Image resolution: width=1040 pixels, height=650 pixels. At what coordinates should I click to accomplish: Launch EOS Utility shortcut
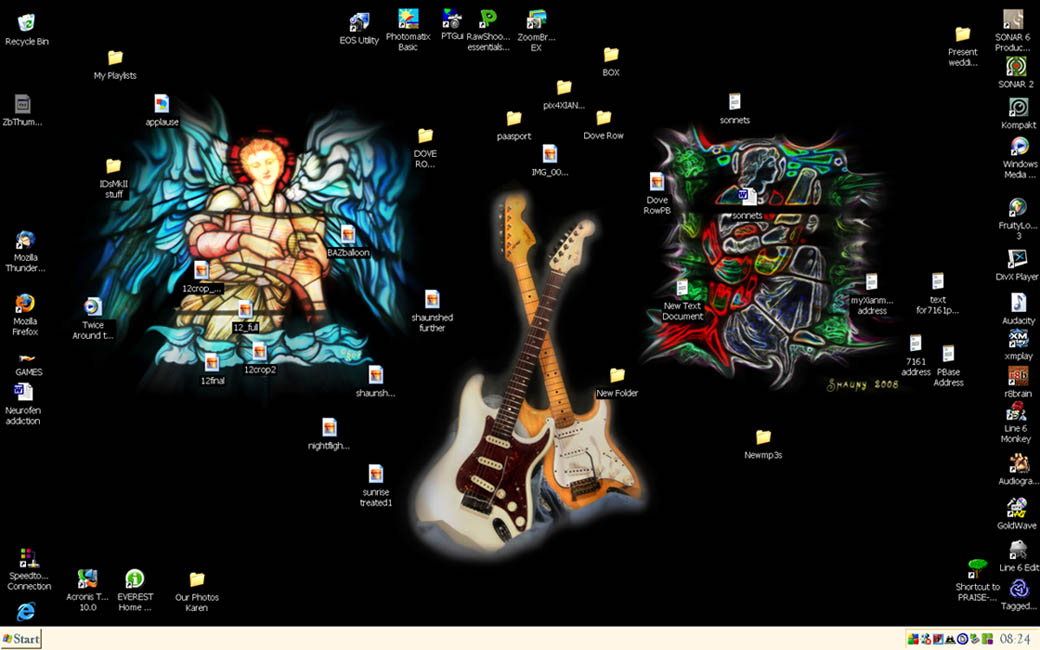pyautogui.click(x=359, y=23)
